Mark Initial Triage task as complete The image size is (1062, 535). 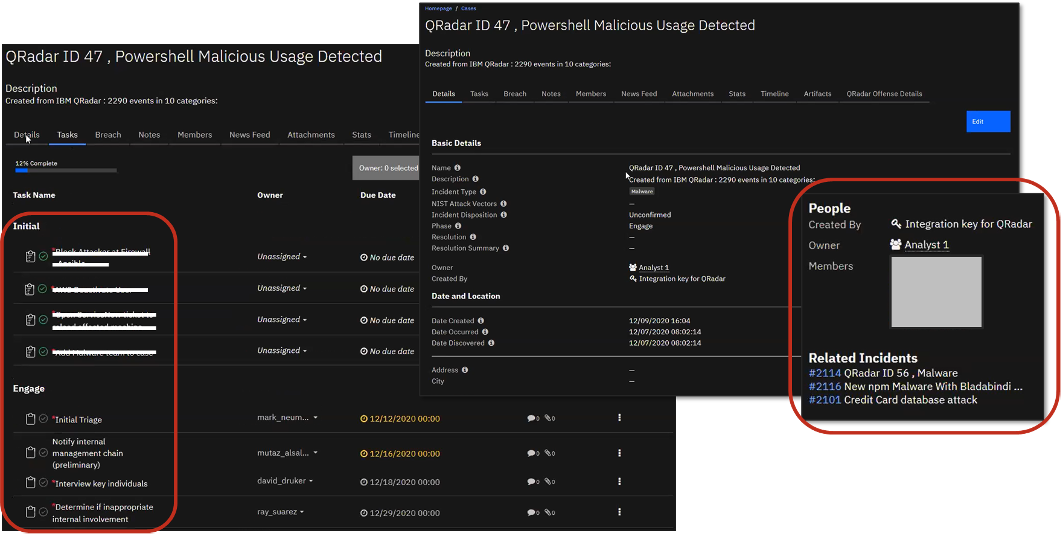click(43, 419)
